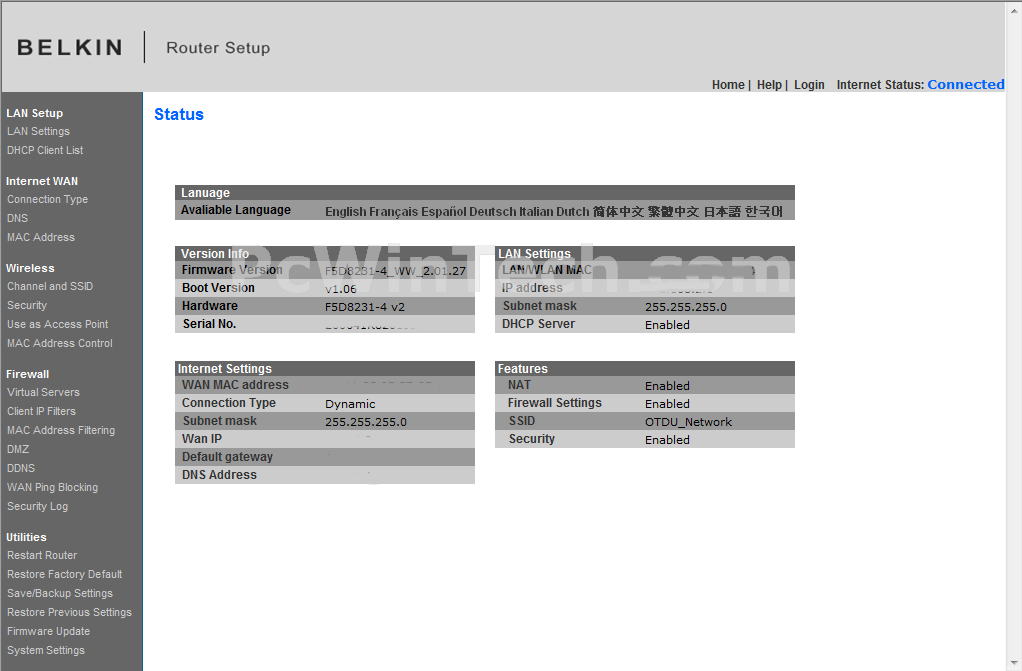Open MAC Address Filtering page
Image resolution: width=1022 pixels, height=671 pixels.
(x=61, y=430)
